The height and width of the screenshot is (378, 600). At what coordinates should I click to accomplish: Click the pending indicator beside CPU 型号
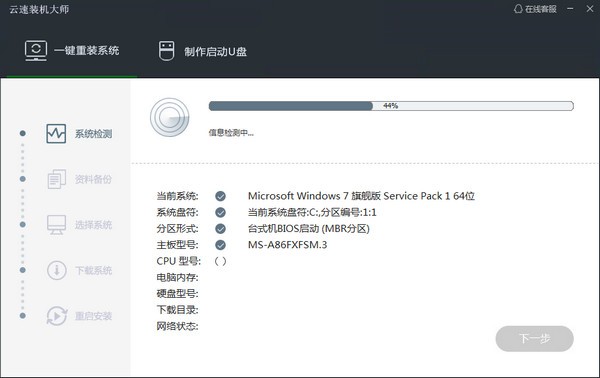(220, 261)
